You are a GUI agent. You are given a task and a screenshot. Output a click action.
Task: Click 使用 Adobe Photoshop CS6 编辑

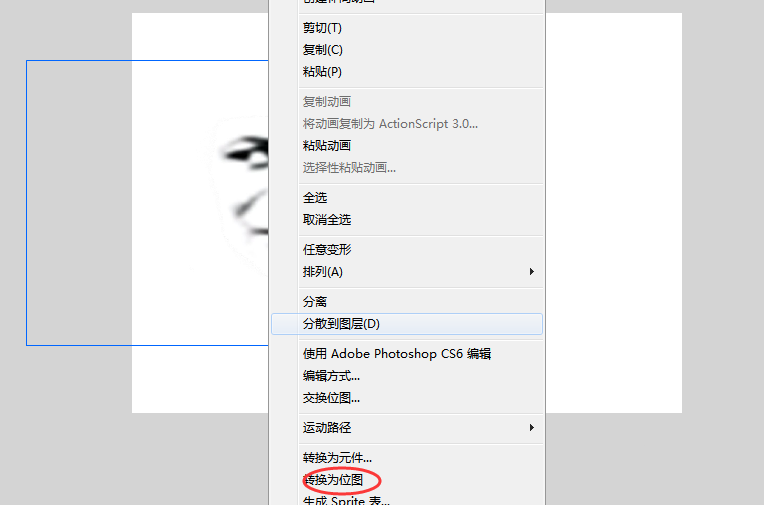pos(407,354)
